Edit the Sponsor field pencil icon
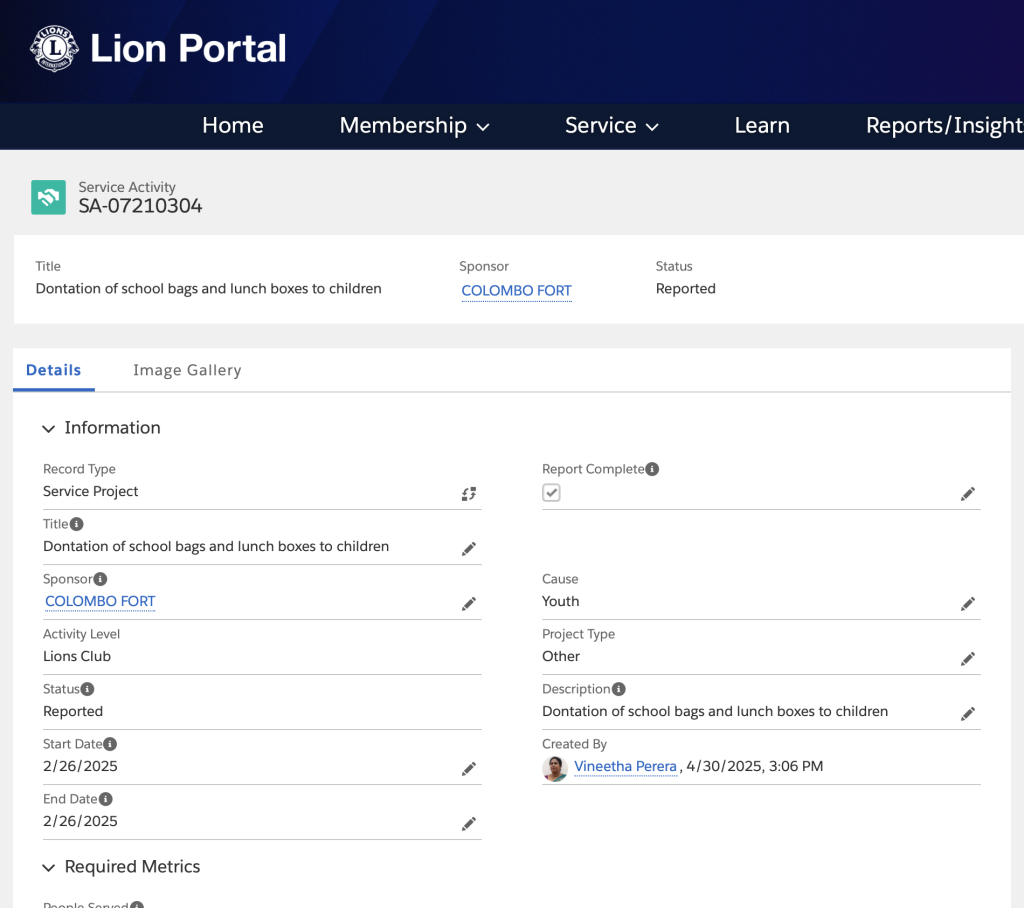The height and width of the screenshot is (908, 1024). point(469,604)
